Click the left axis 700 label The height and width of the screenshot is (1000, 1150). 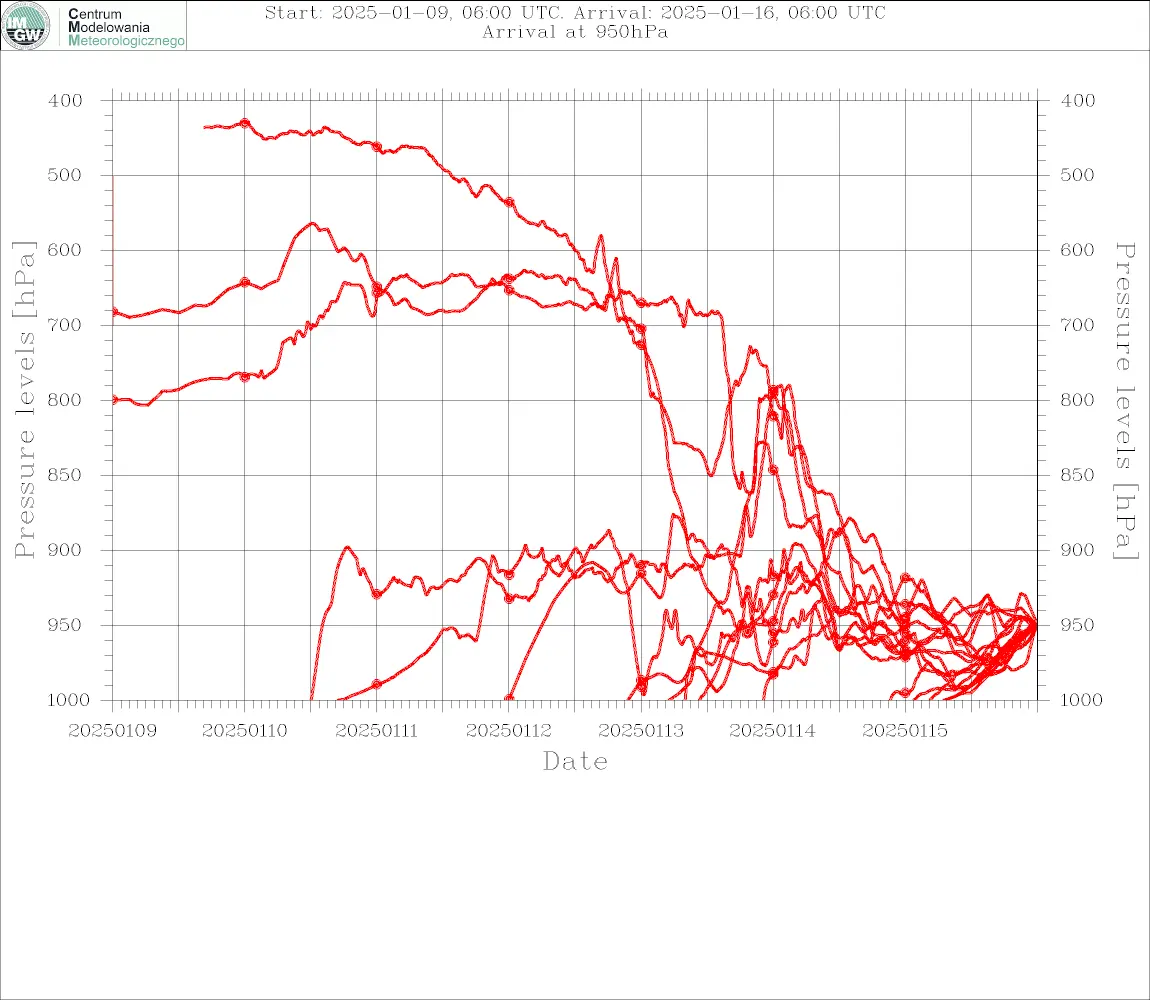[65, 325]
